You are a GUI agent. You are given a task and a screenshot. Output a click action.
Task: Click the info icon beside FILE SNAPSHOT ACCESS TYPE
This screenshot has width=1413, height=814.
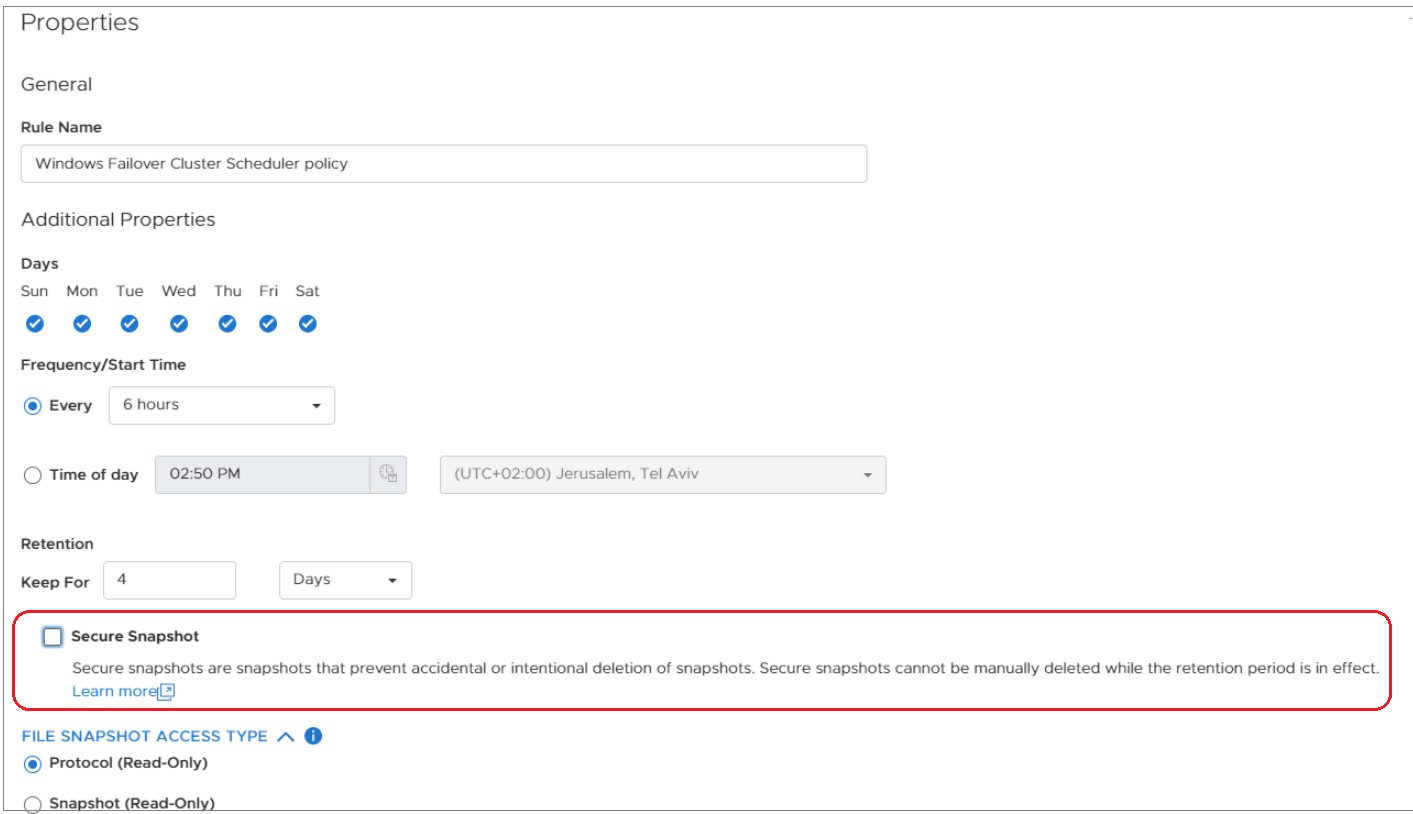(313, 736)
